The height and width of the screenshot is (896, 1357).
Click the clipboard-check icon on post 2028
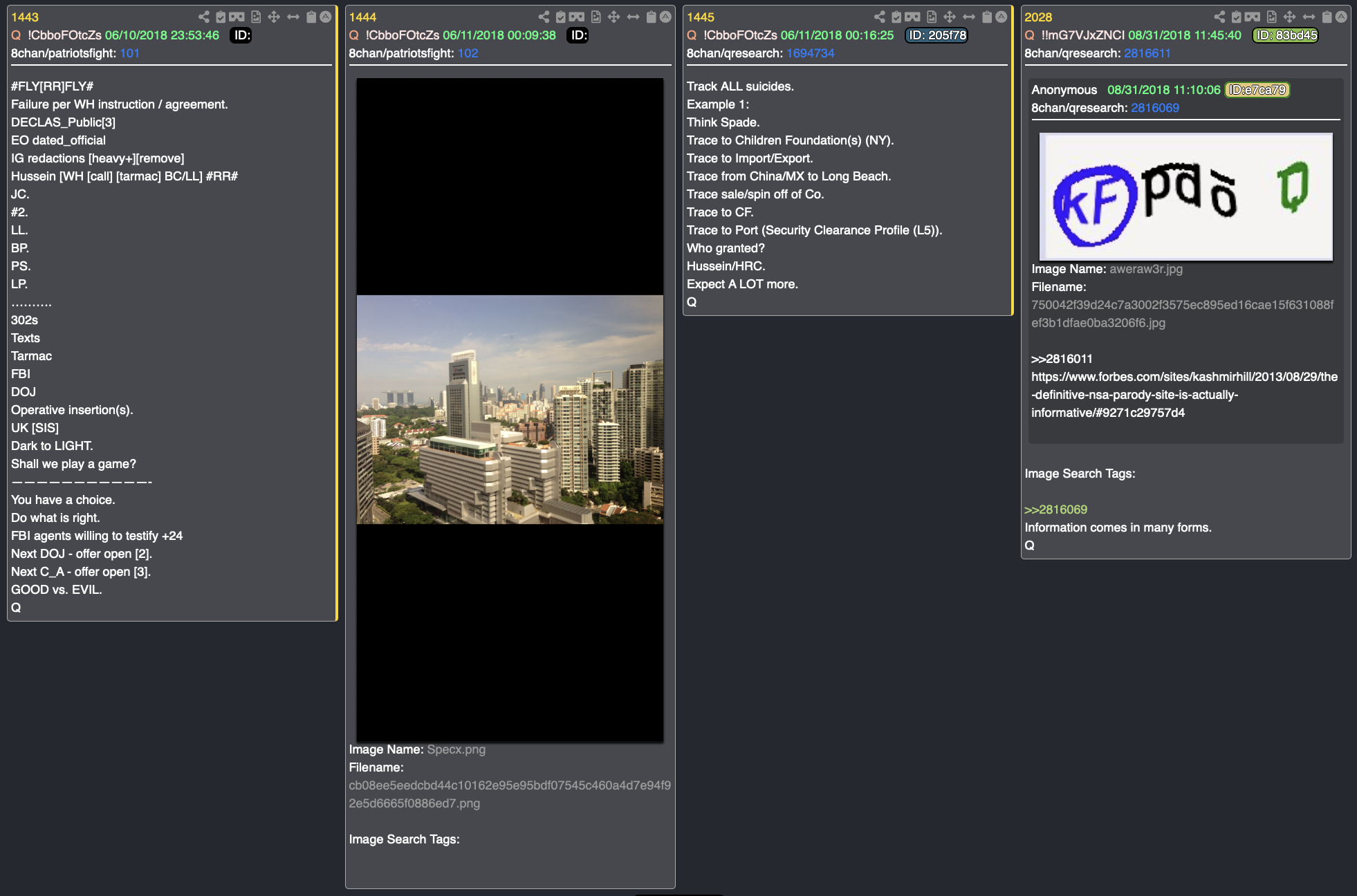tap(1237, 17)
